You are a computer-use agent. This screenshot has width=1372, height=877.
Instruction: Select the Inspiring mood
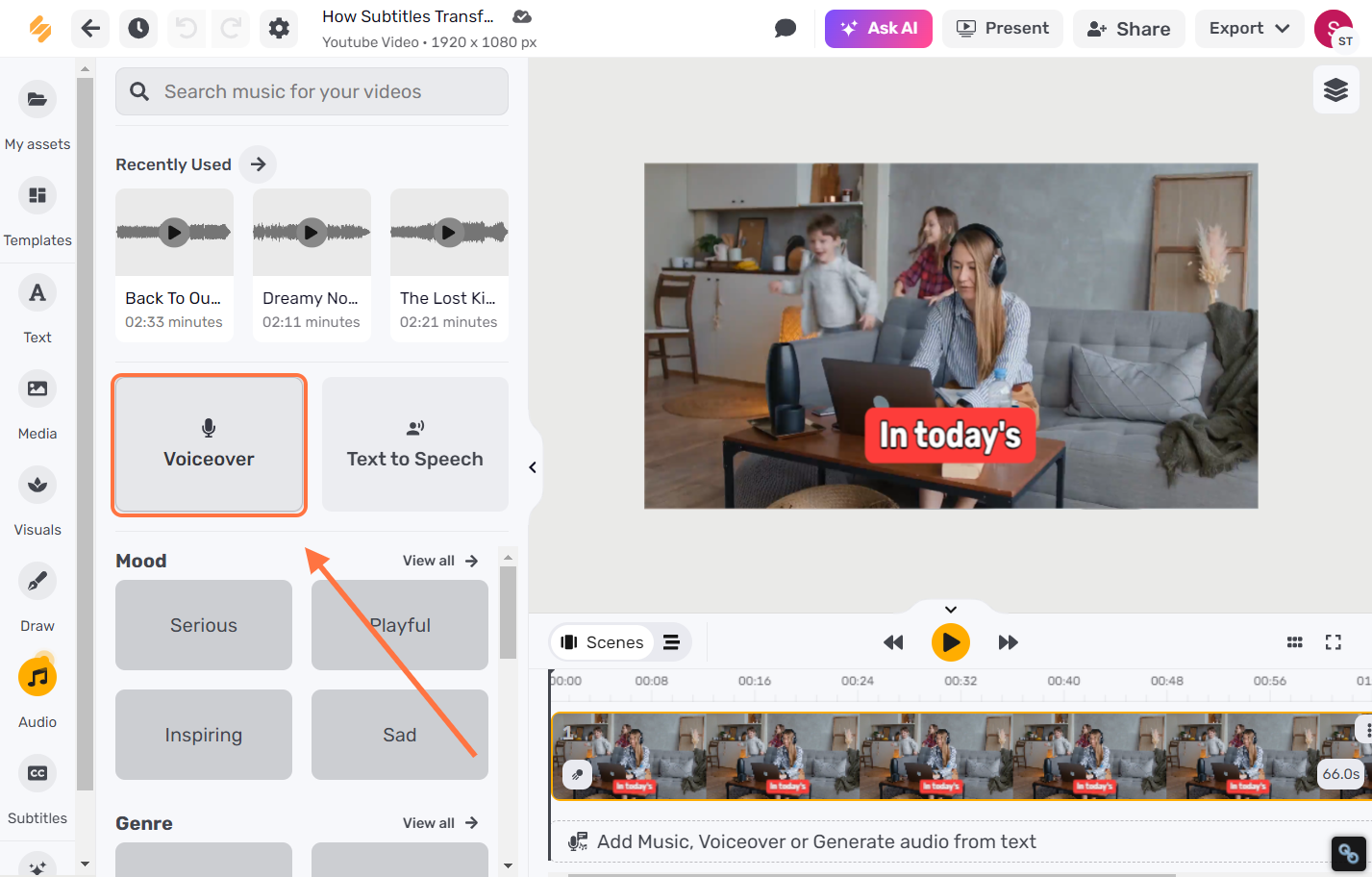(x=204, y=735)
